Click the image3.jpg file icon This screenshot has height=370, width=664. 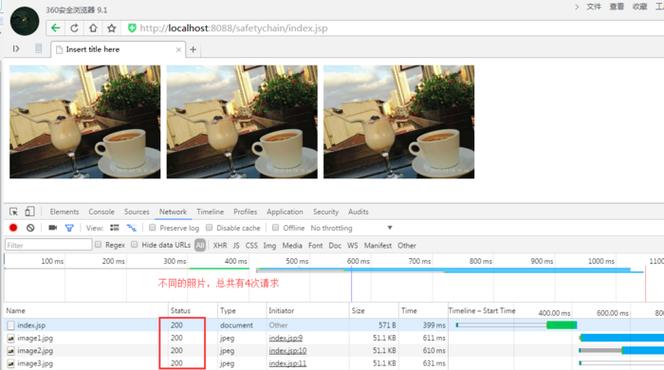(x=11, y=364)
